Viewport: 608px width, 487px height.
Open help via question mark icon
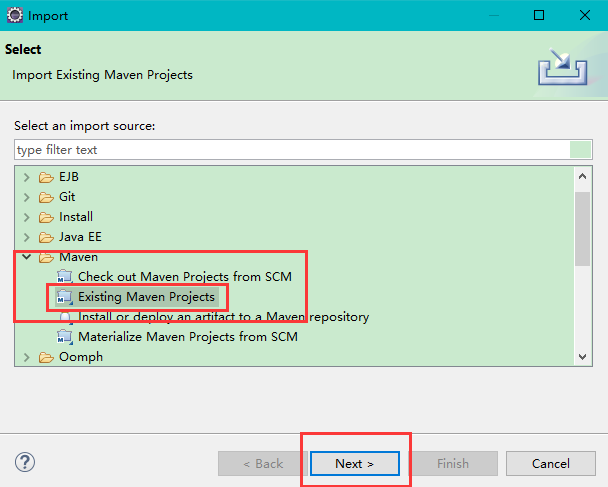point(25,462)
